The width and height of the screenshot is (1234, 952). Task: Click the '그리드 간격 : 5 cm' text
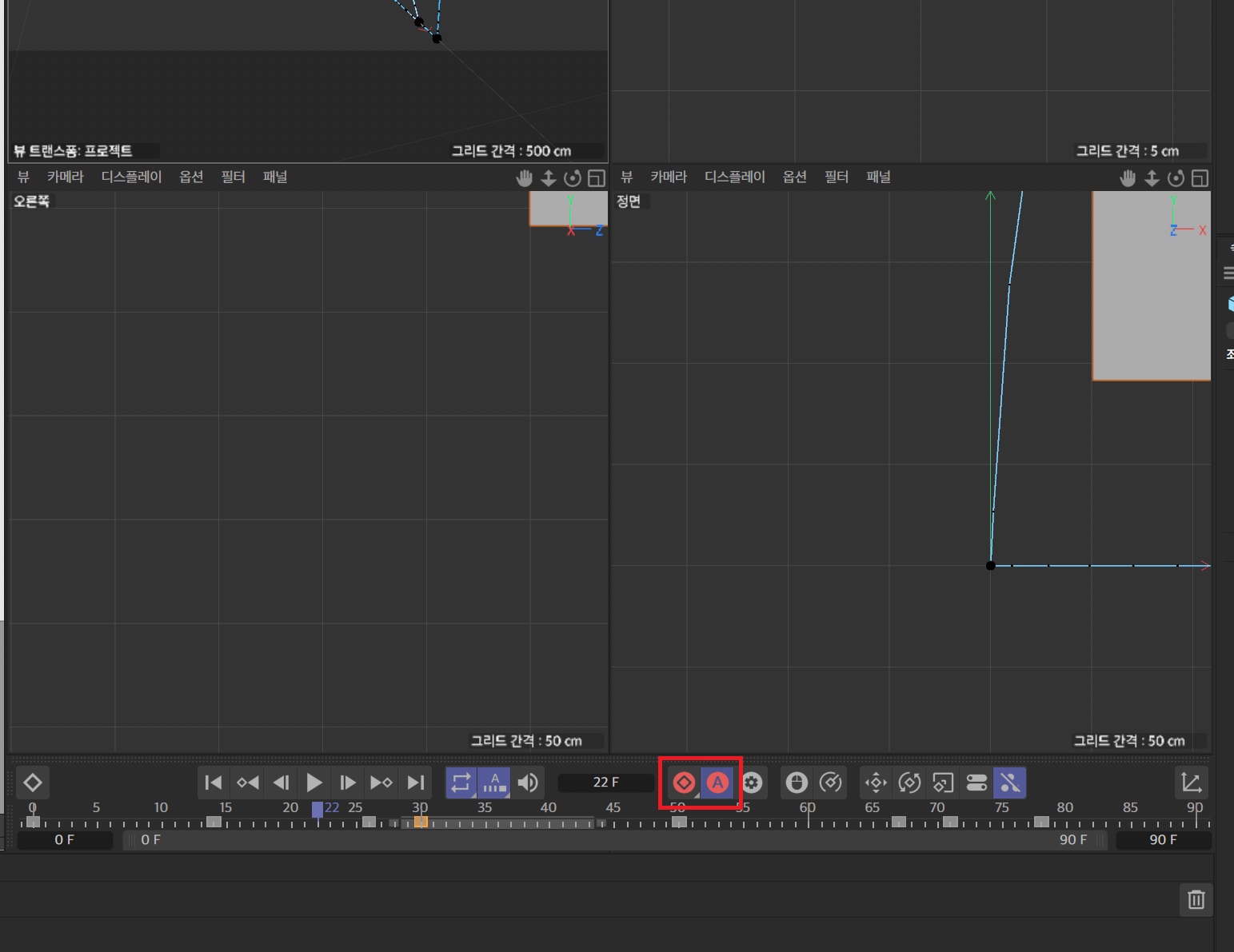click(1128, 151)
